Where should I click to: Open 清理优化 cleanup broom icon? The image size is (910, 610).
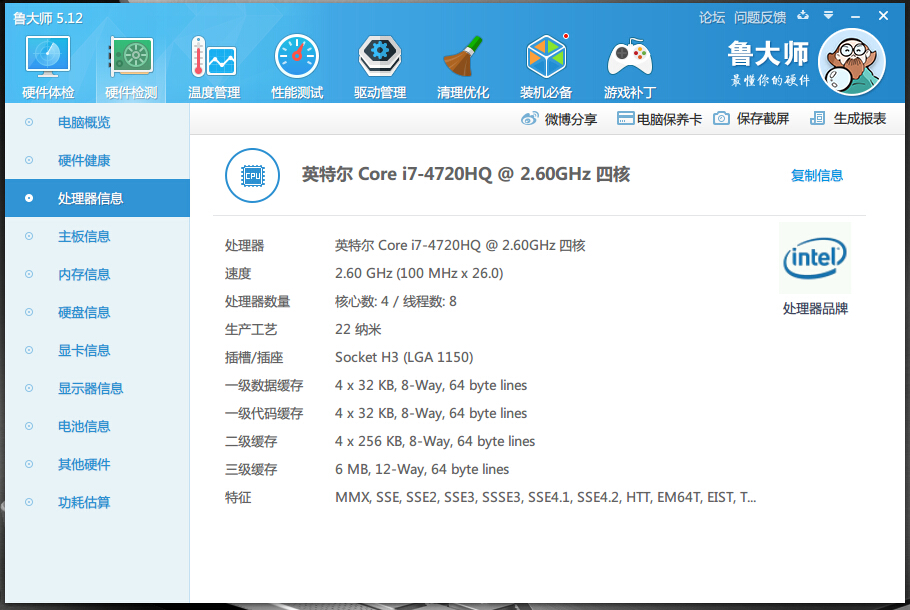463,57
